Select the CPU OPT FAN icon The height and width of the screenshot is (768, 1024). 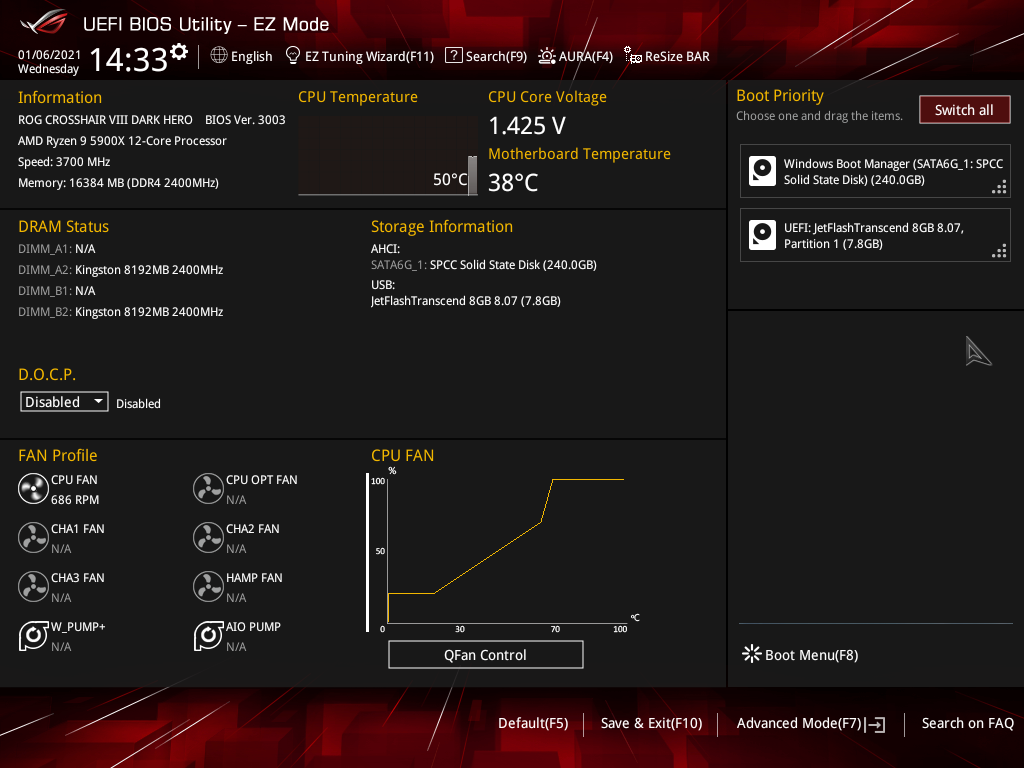(208, 488)
